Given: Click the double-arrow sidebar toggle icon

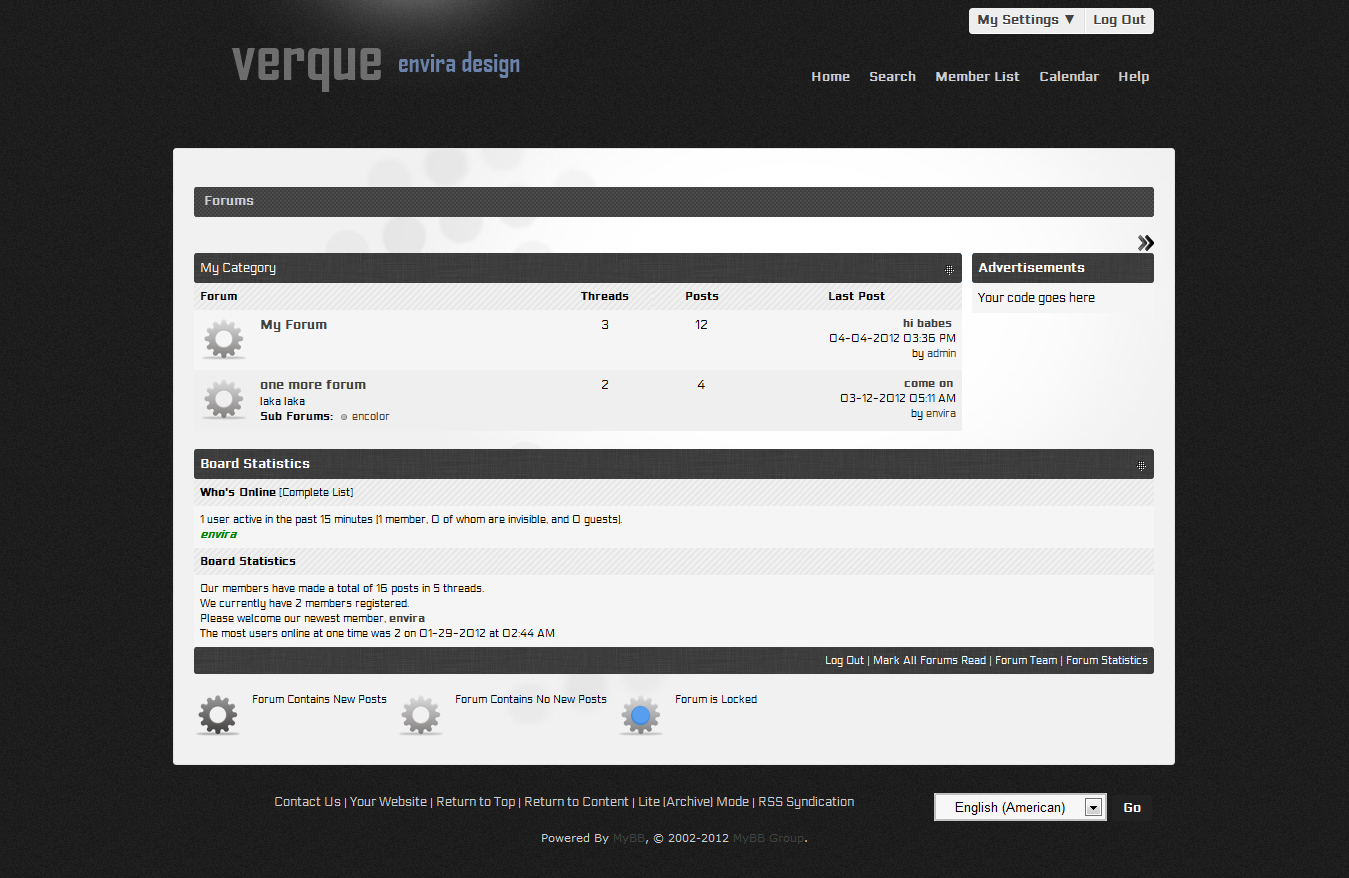Looking at the screenshot, I should point(1145,243).
